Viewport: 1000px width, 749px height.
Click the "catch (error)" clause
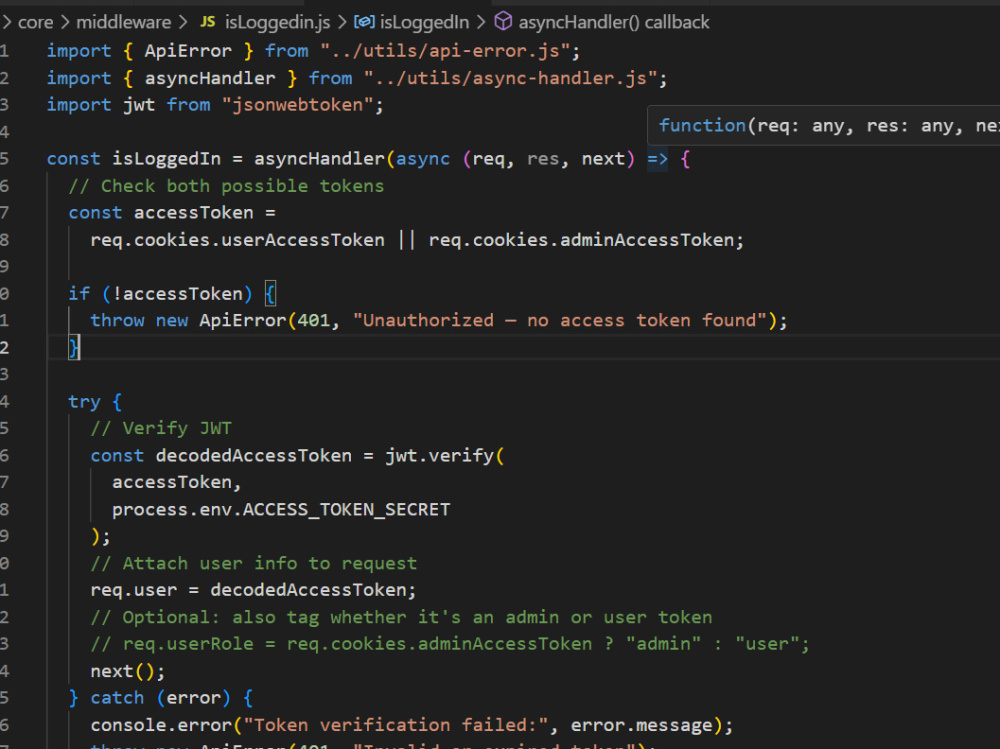160,698
